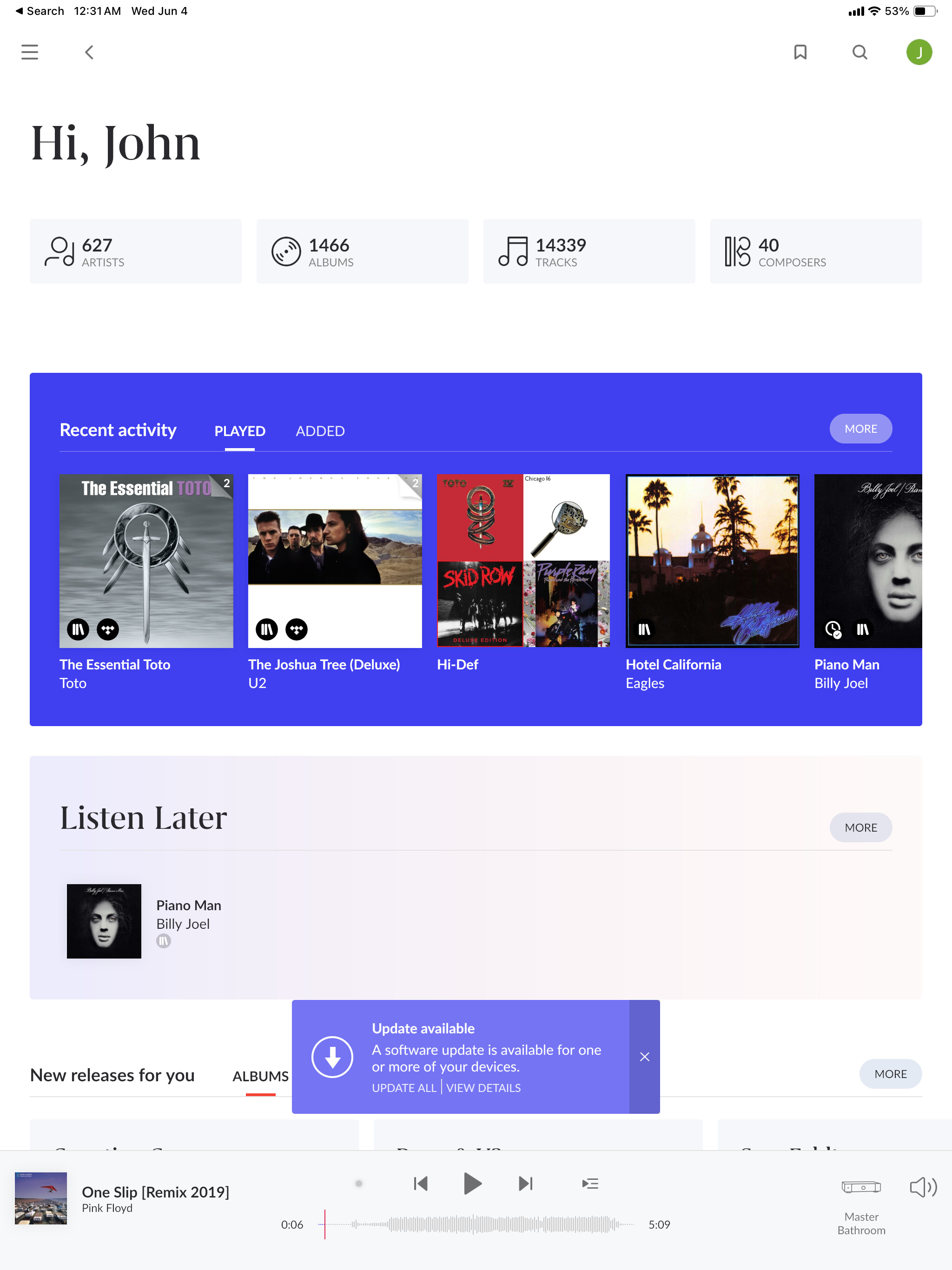Dismiss the Update available notification

point(644,1057)
